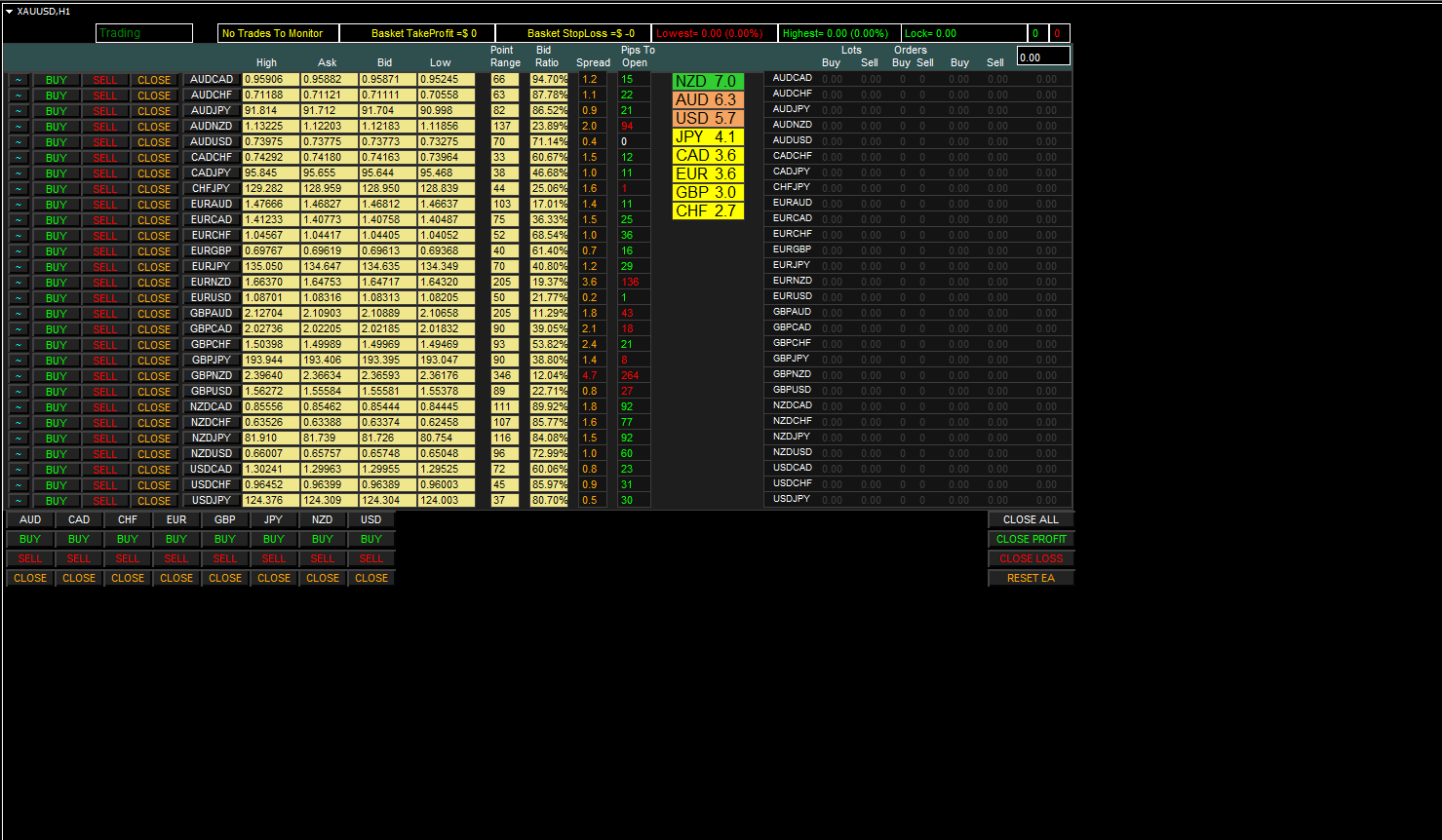Click CLOSE in the USDCHF row

point(154,485)
